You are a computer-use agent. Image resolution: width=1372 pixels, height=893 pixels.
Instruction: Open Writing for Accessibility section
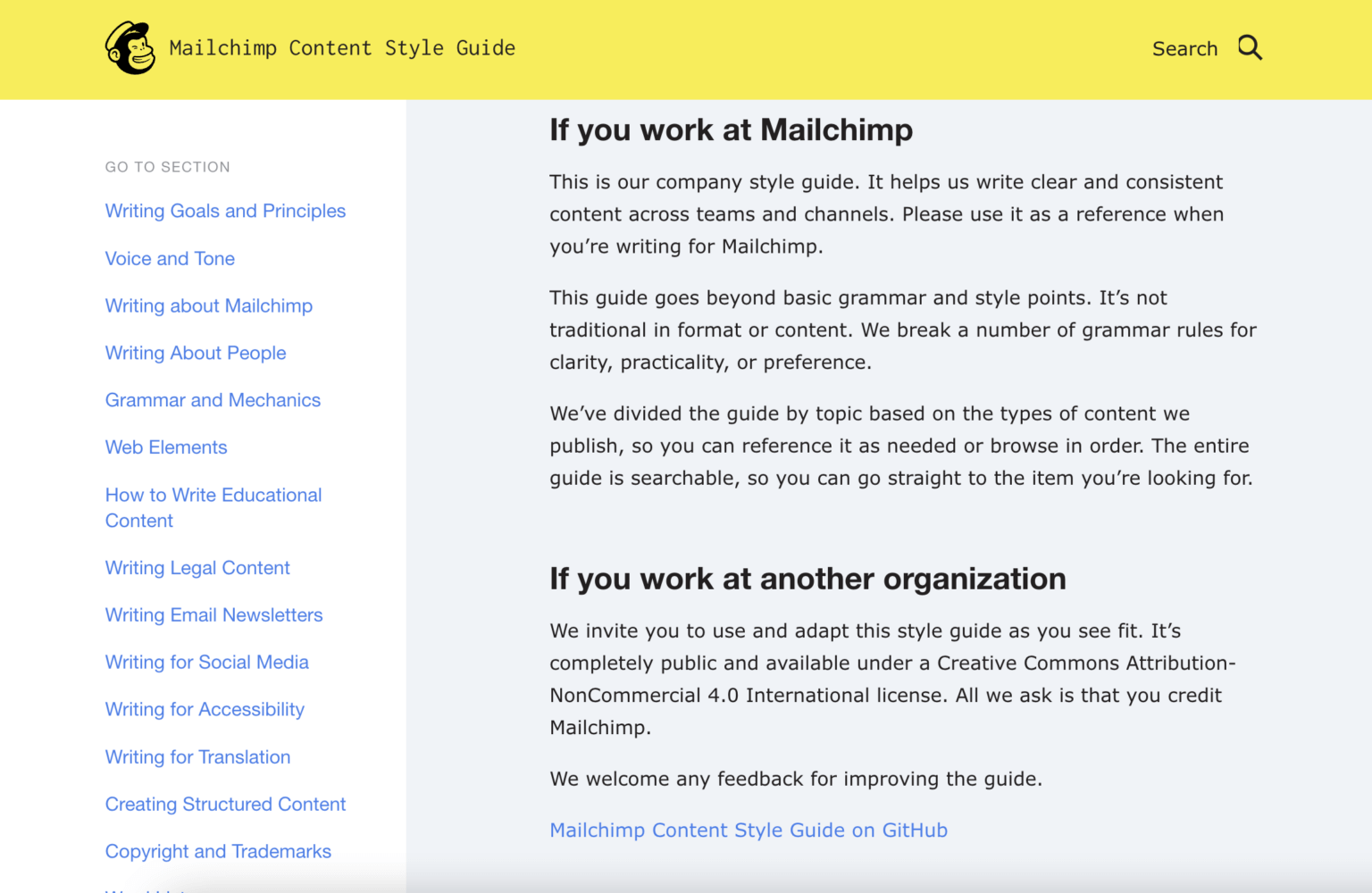coord(205,710)
